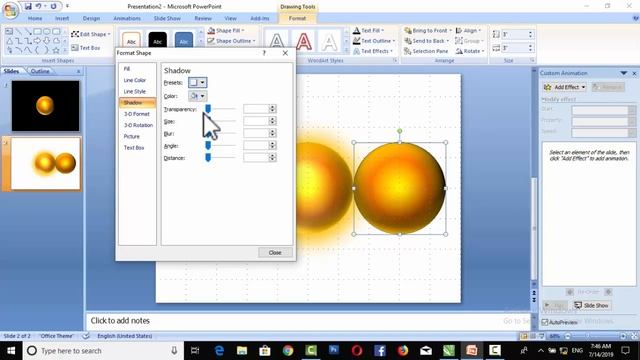Apply the white outlined Abc shape style
Viewport: 640px width, 360px height.
tap(131, 40)
